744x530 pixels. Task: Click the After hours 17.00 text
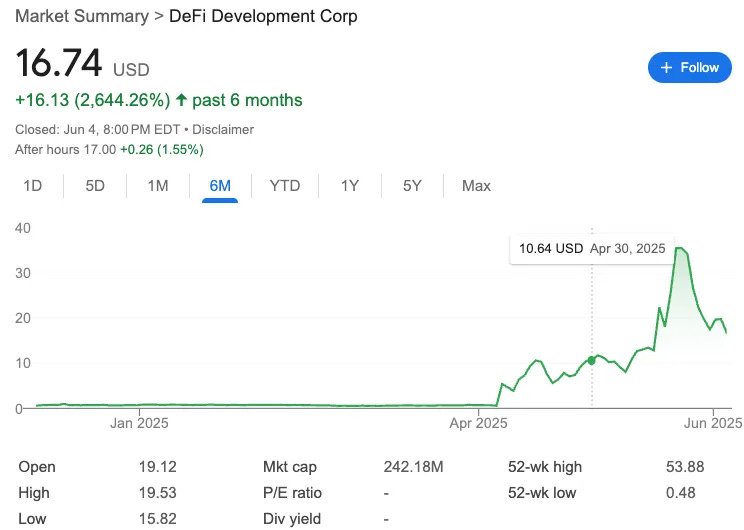tap(65, 149)
